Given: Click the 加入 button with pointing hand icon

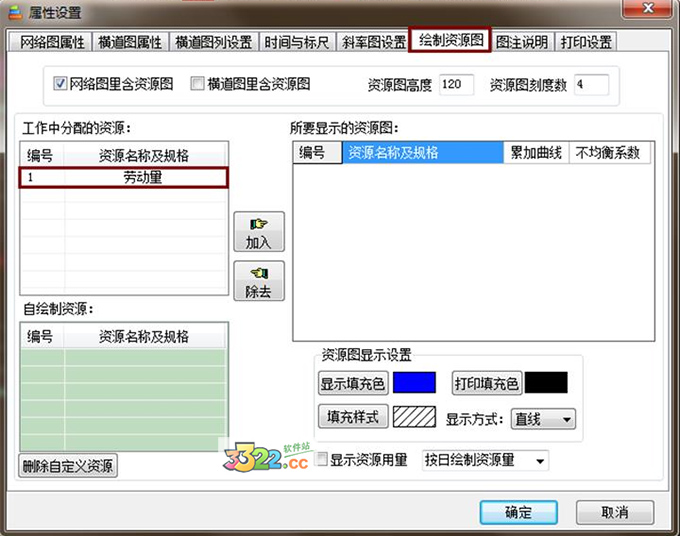Looking at the screenshot, I should point(259,232).
